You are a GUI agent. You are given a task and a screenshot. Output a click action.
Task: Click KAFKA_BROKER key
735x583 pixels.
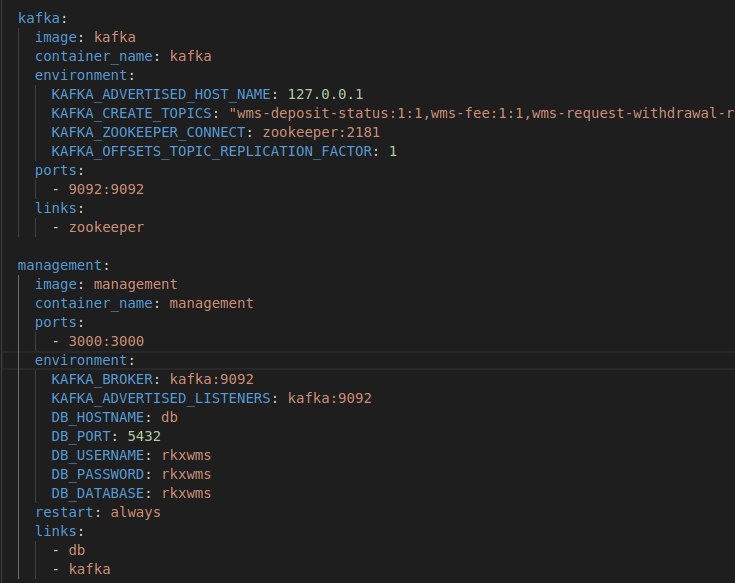(102, 379)
